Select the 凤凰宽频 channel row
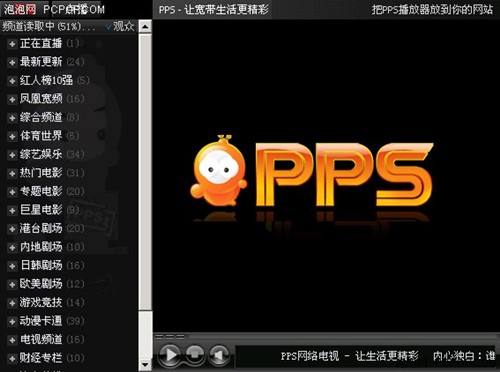This screenshot has height=372, width=500. click(52, 99)
